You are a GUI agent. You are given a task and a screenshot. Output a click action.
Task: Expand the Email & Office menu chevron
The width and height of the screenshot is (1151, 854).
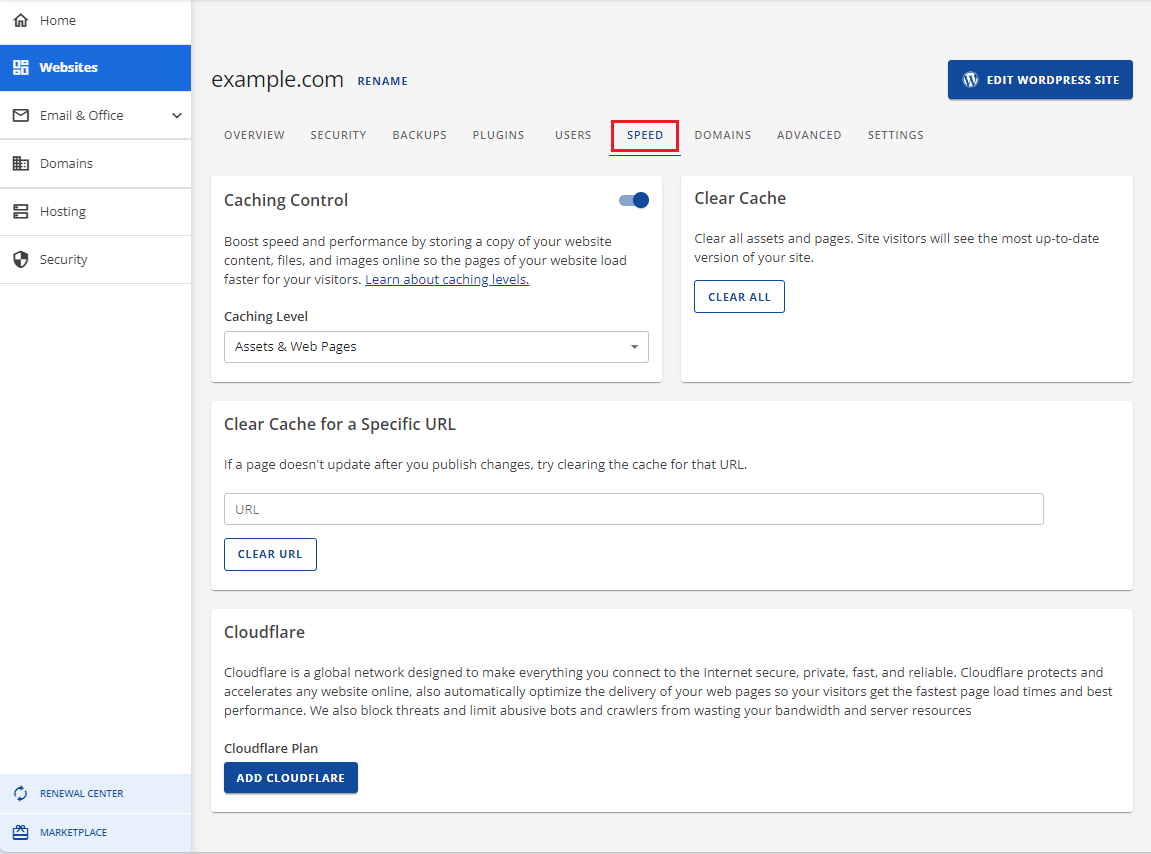tap(176, 115)
